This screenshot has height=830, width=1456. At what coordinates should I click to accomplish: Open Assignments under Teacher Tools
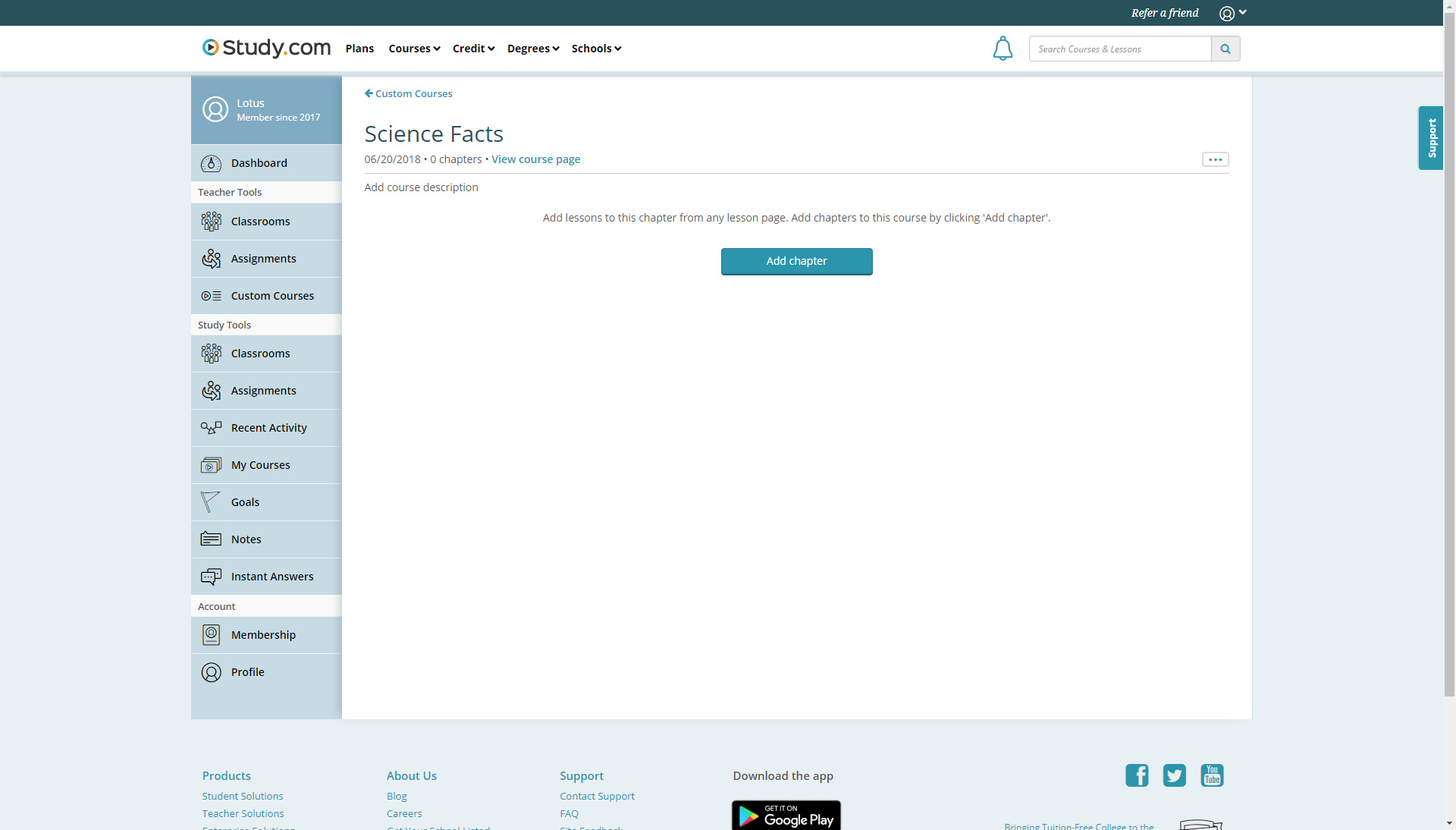pos(263,258)
